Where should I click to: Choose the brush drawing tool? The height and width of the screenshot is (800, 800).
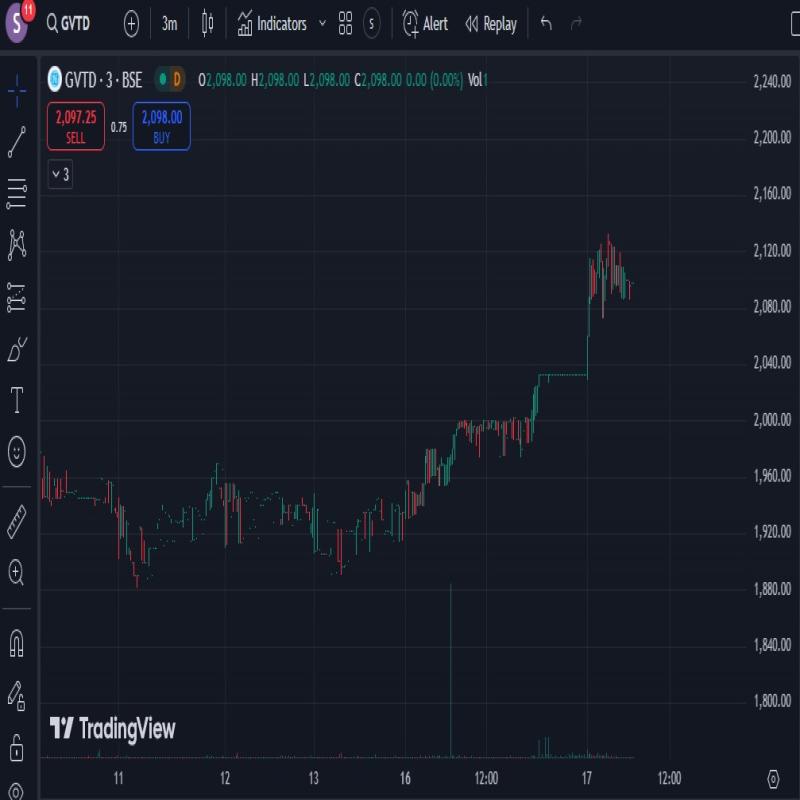pos(17,349)
